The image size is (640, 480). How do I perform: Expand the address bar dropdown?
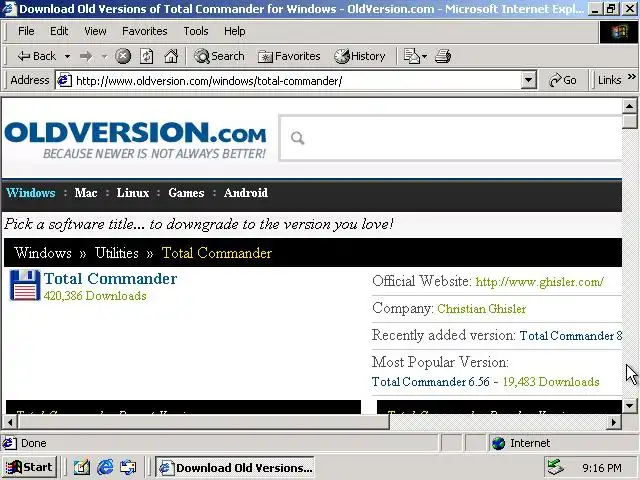pos(528,80)
